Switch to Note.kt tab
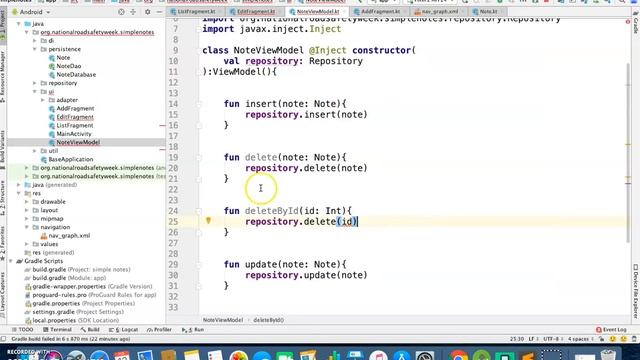 [x=488, y=12]
